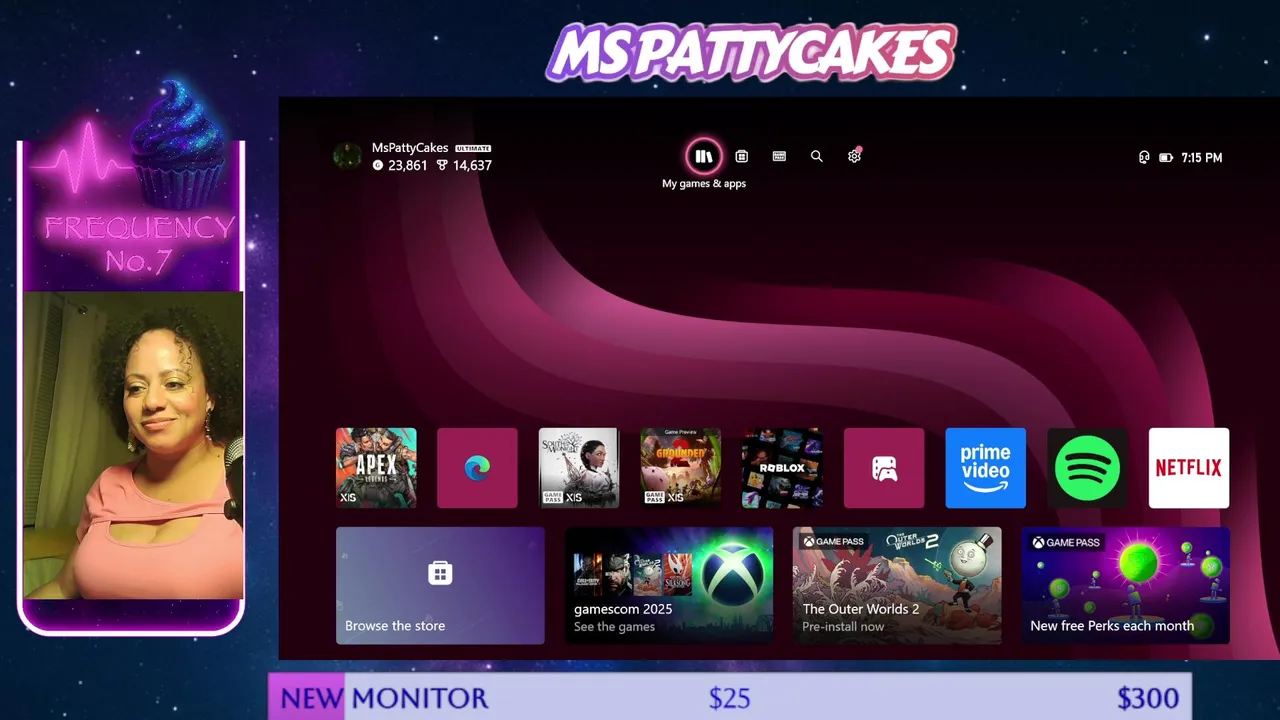Launch the Netflix app tile
1280x720 pixels.
pyautogui.click(x=1189, y=468)
